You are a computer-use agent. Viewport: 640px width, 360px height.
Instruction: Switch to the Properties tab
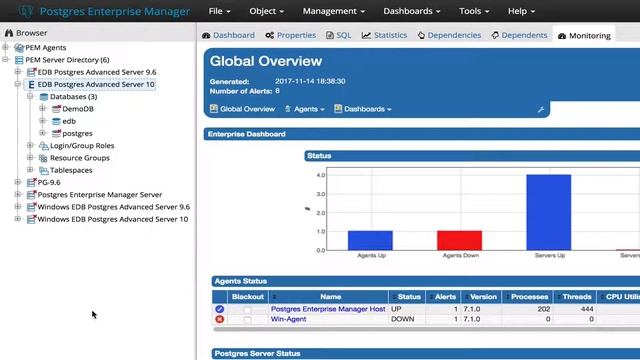(291, 36)
